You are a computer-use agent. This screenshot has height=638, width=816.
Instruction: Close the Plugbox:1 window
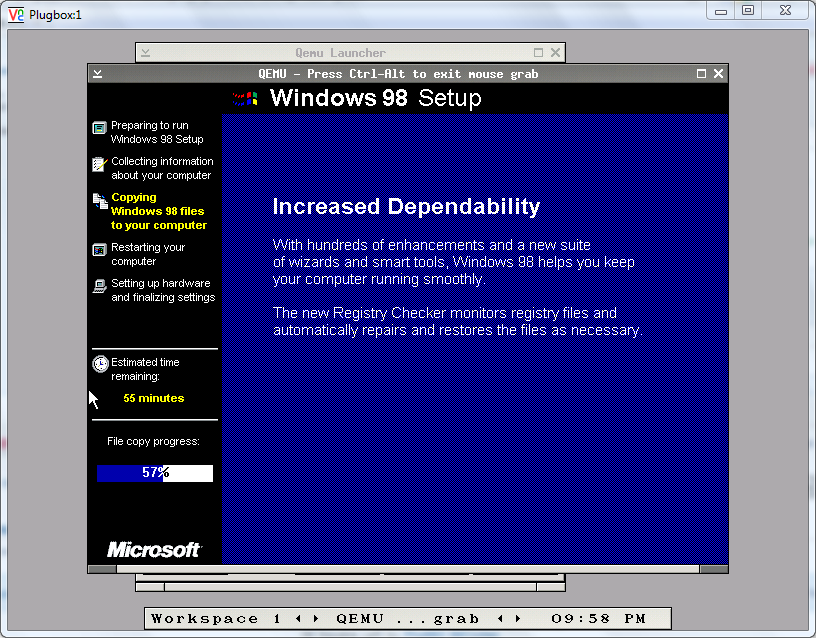[x=785, y=11]
